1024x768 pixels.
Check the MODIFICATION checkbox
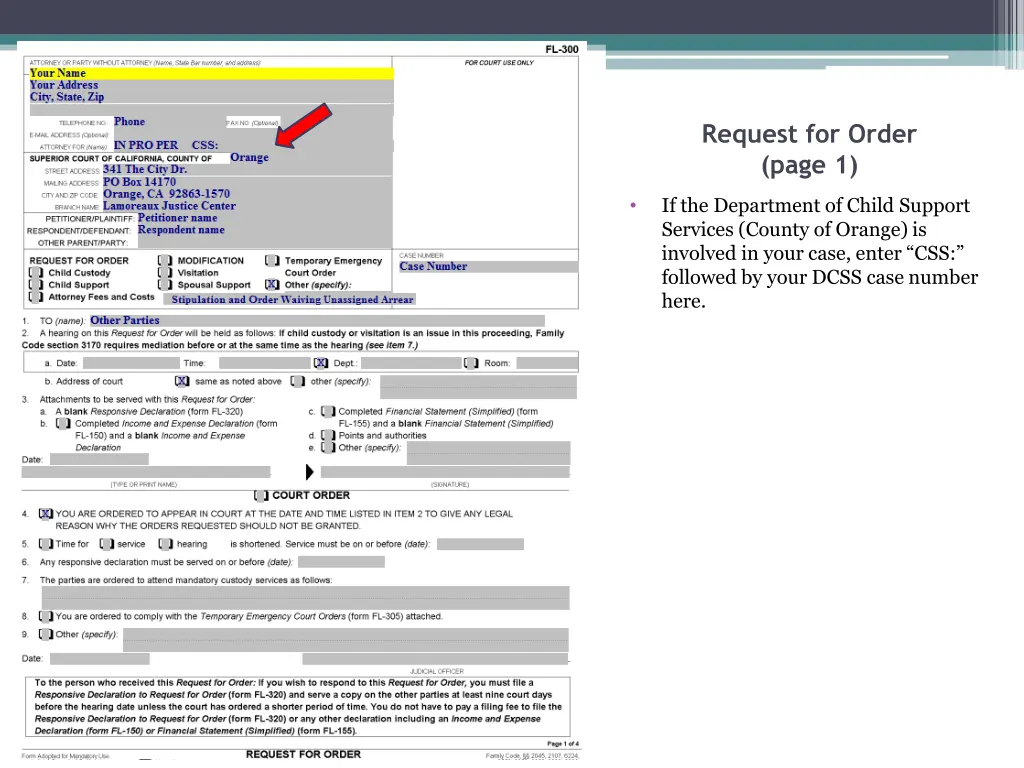point(165,261)
